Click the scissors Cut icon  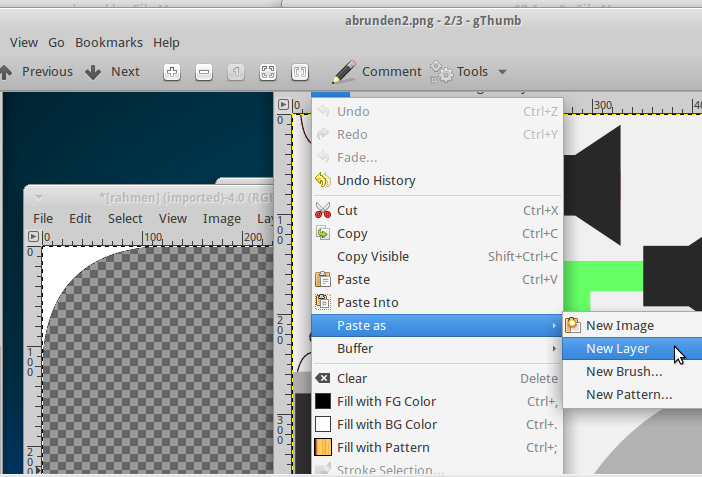(323, 210)
